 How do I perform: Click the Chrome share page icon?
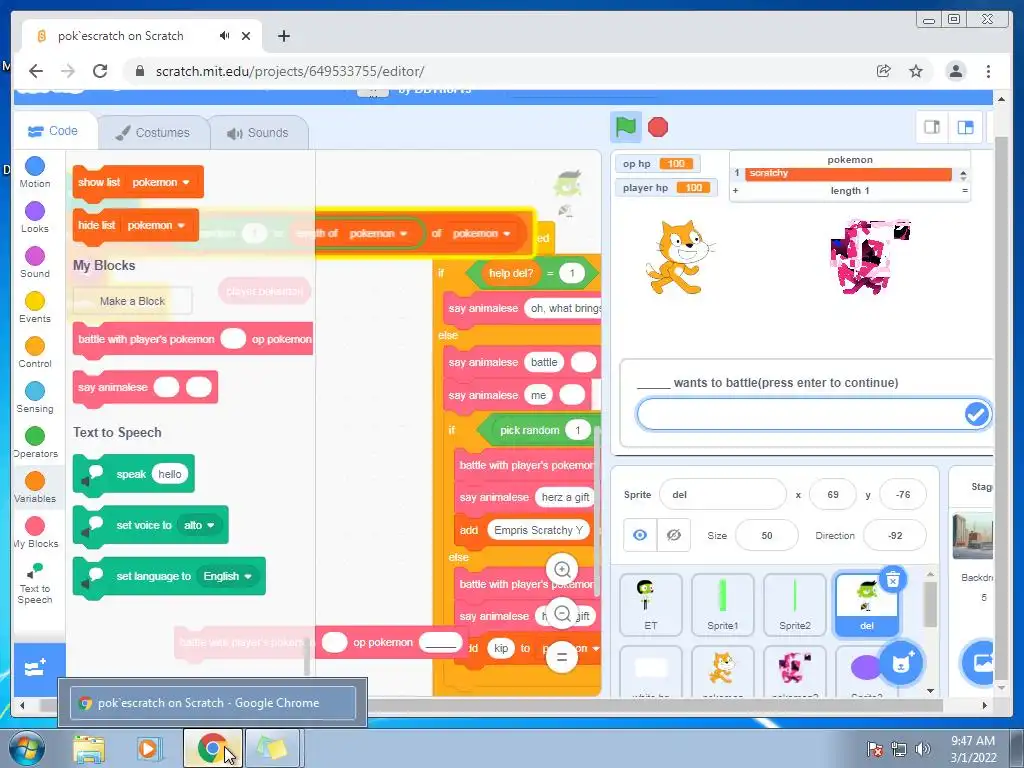pos(883,71)
